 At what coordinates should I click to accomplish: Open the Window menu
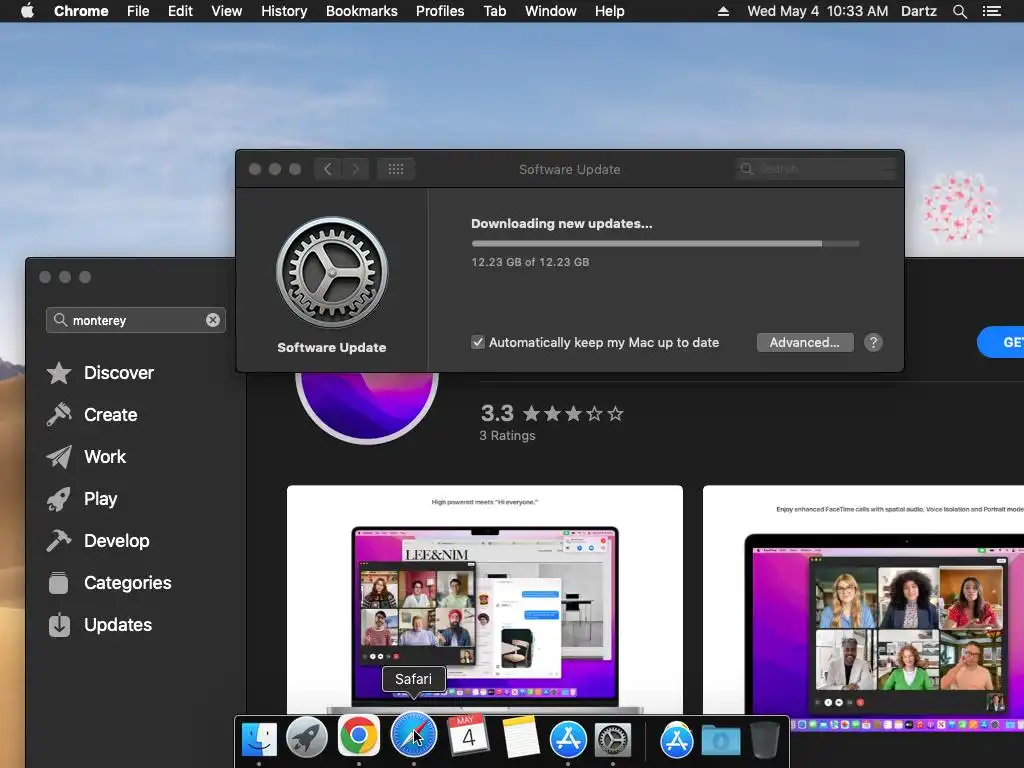tap(551, 11)
